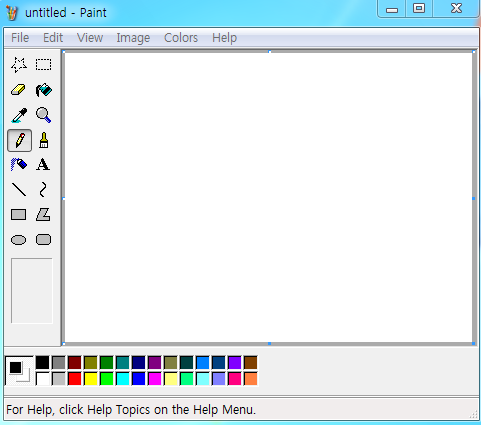Pick the Fill With Color bucket
Viewport: 481px width, 425px height.
(x=44, y=90)
